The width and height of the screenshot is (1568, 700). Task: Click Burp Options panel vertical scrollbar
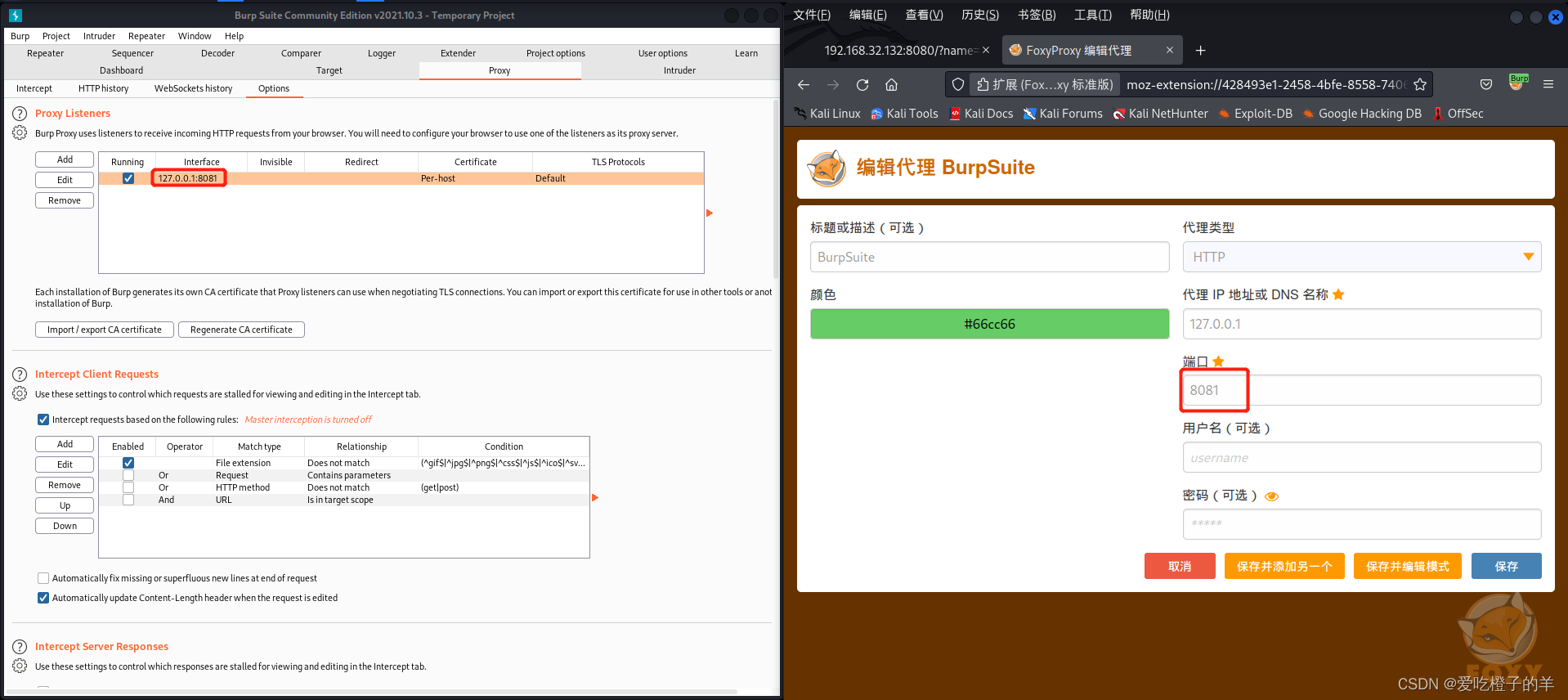(x=776, y=190)
